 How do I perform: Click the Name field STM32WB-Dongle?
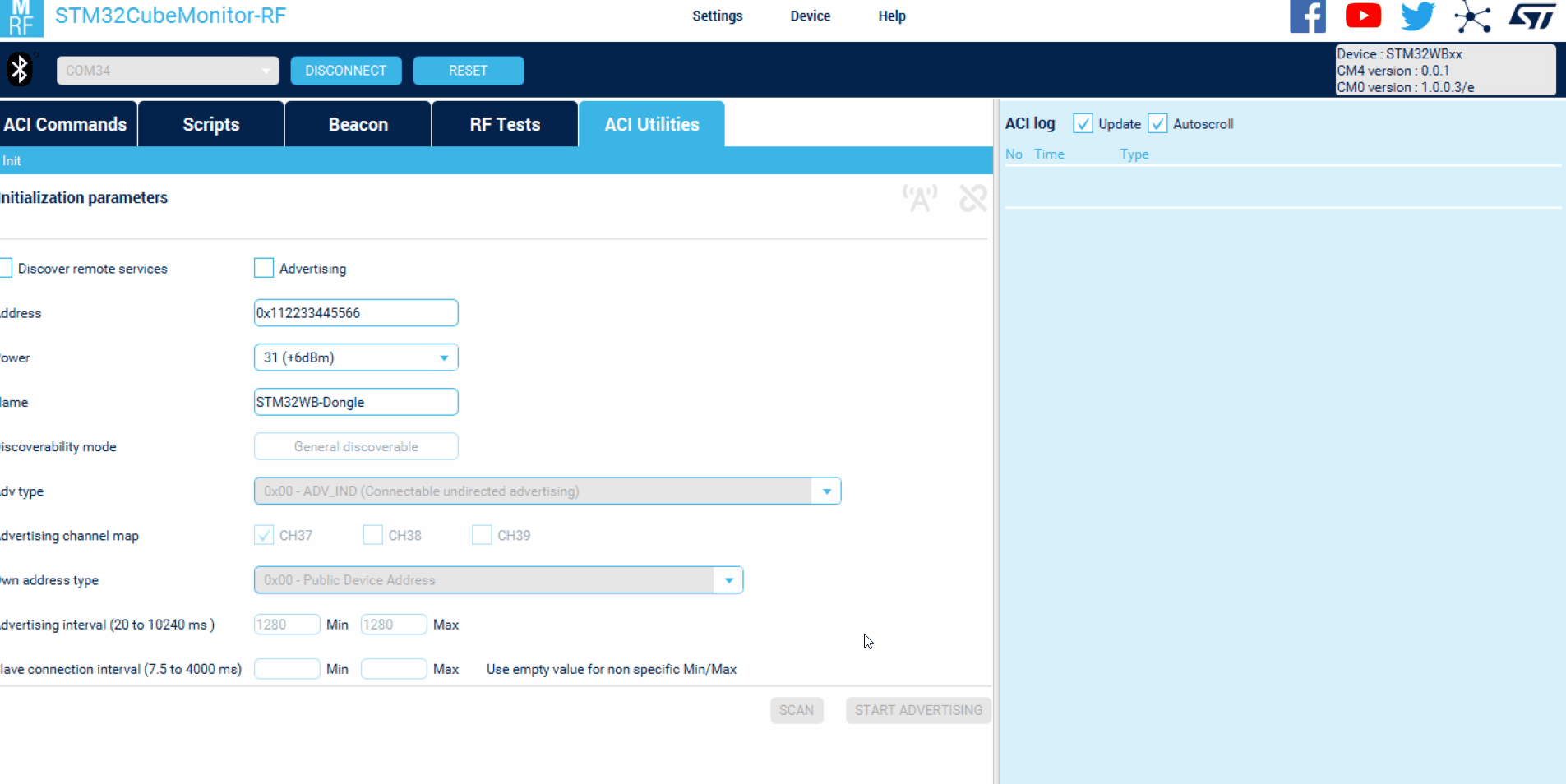[x=356, y=402]
